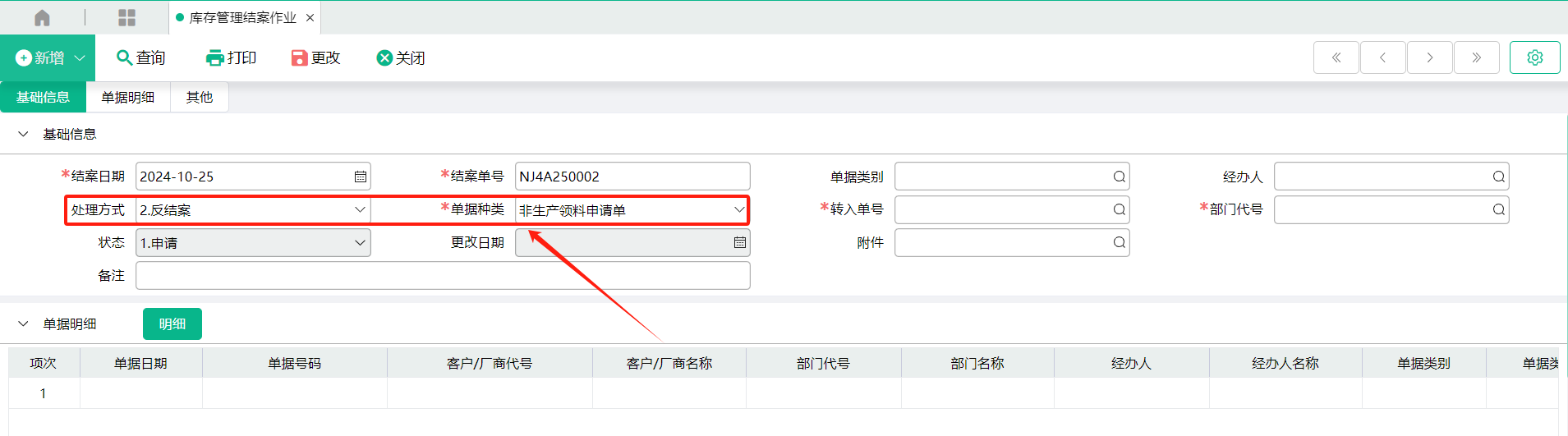1568x436 pixels.
Task: Close the 库存管理结案作业 tab
Action: tap(310, 18)
